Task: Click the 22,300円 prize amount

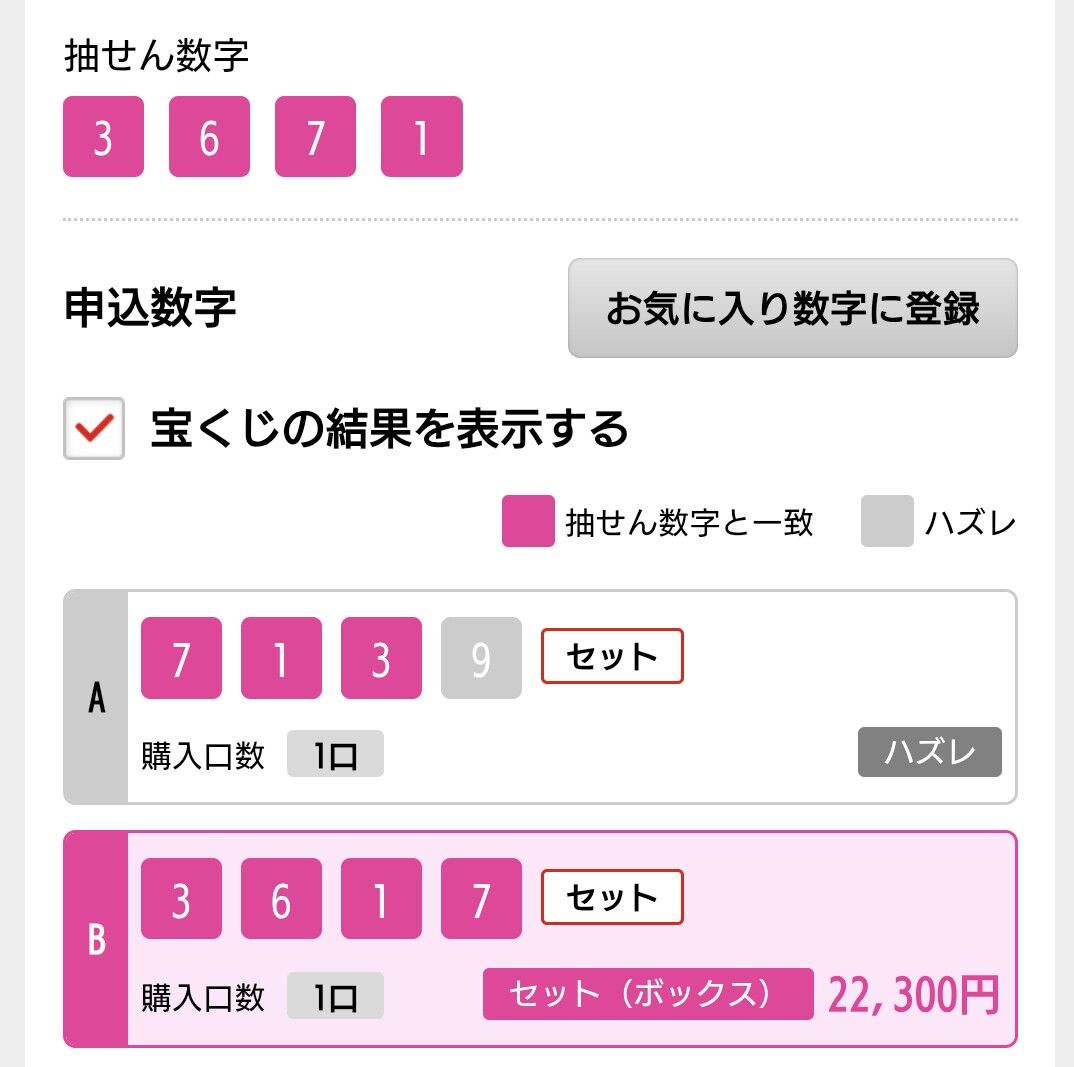Action: point(914,994)
